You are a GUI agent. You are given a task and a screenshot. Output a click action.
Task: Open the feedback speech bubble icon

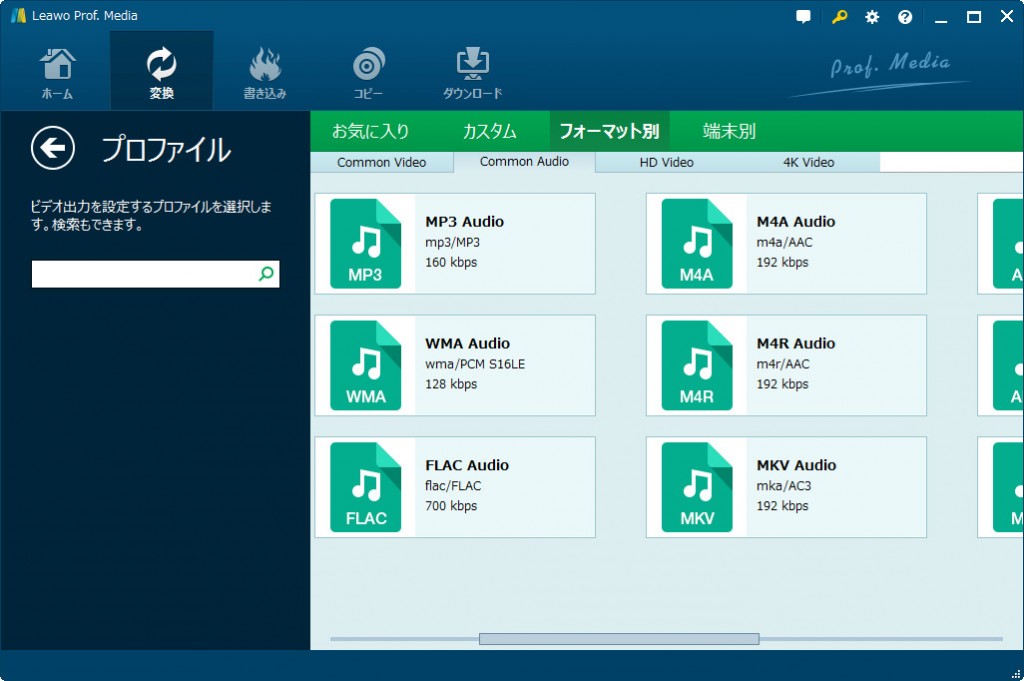click(x=803, y=17)
